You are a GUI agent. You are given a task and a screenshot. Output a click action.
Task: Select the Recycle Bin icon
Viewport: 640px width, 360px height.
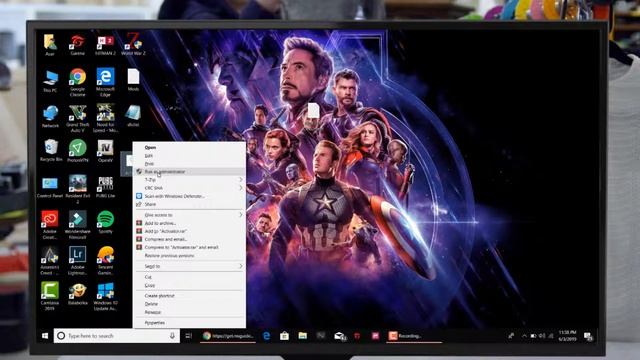tap(51, 151)
